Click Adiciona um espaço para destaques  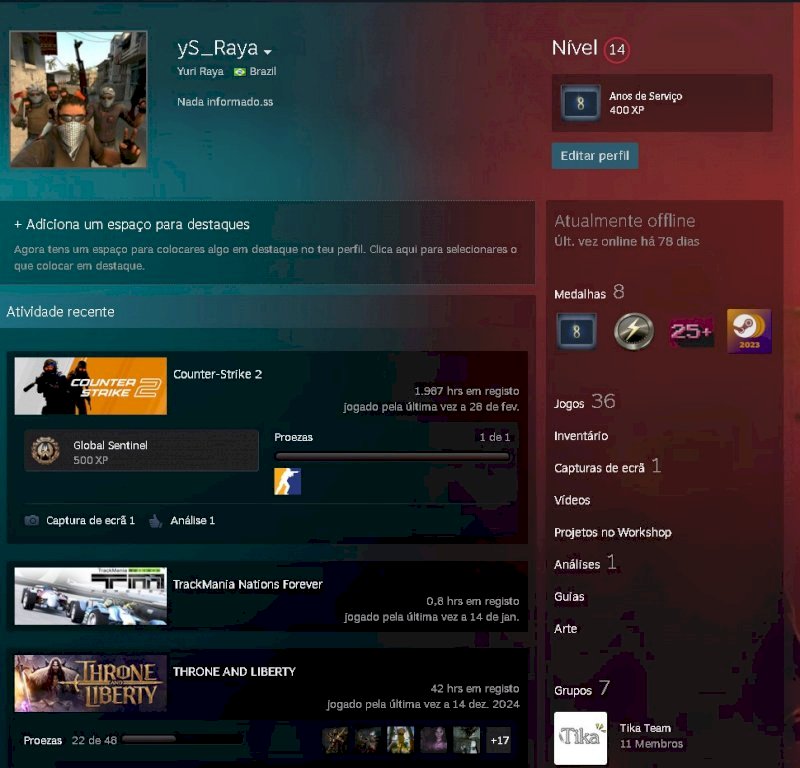point(132,225)
